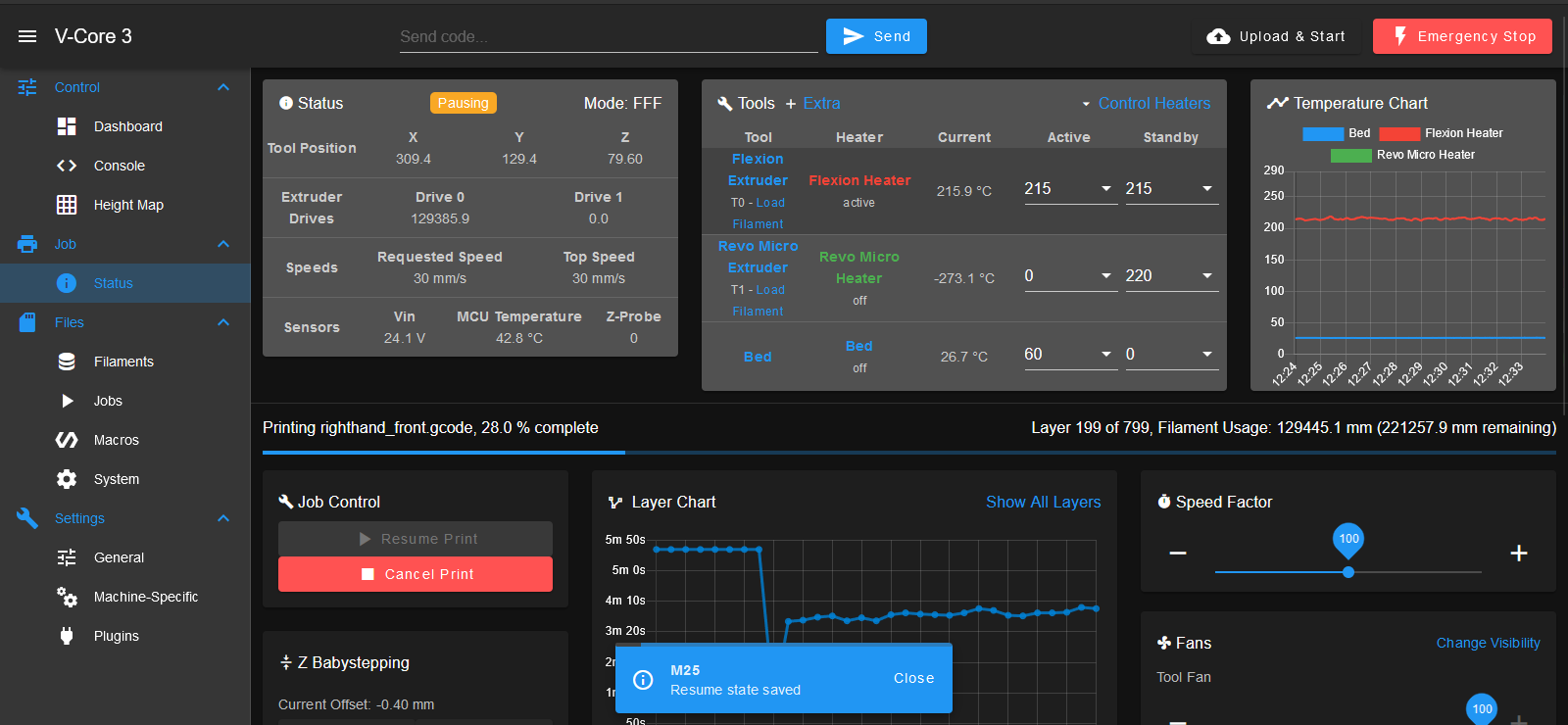Click the print progress bar

coord(909,453)
